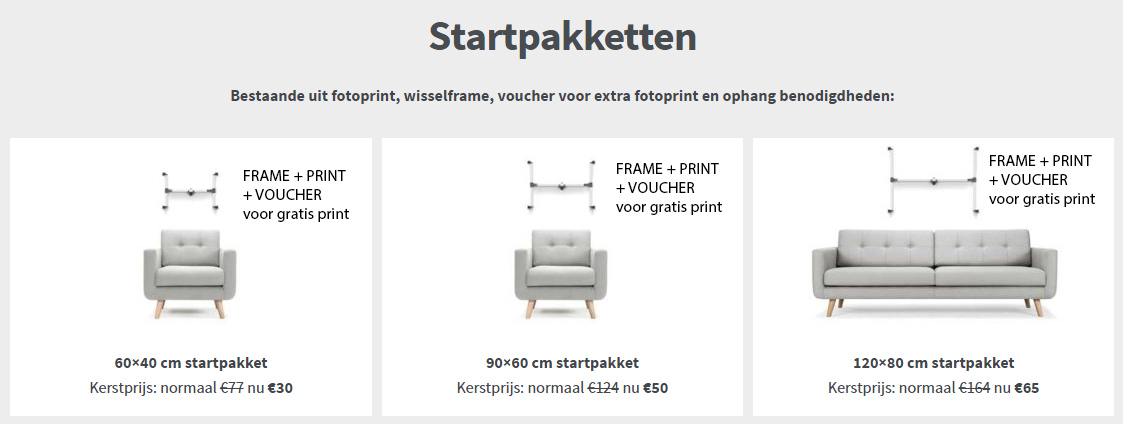This screenshot has height=424, width=1123.
Task: Click the strikethrough €77 normal price
Action: [233, 388]
